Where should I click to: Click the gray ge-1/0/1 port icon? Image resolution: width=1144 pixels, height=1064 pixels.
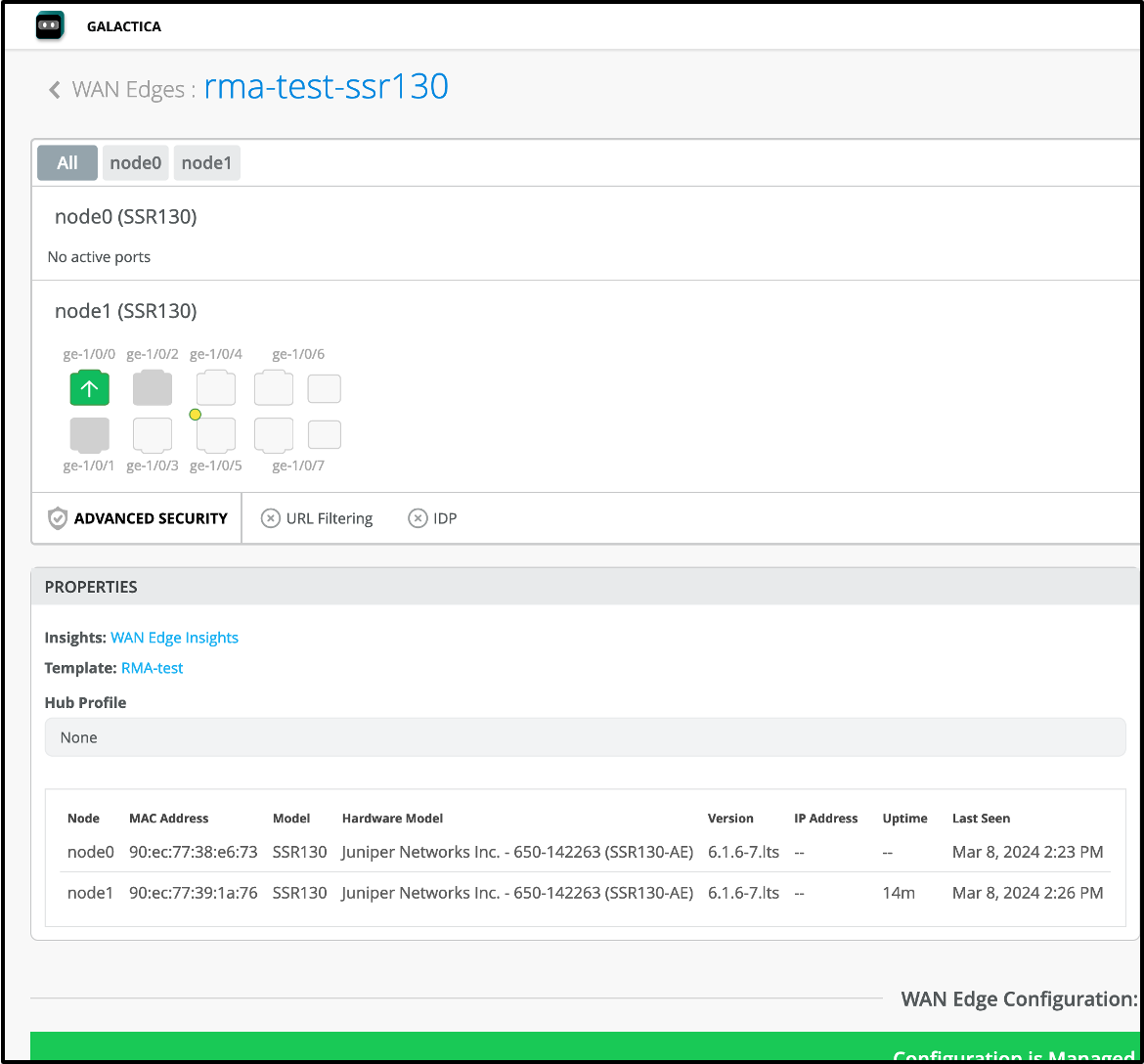[x=89, y=434]
